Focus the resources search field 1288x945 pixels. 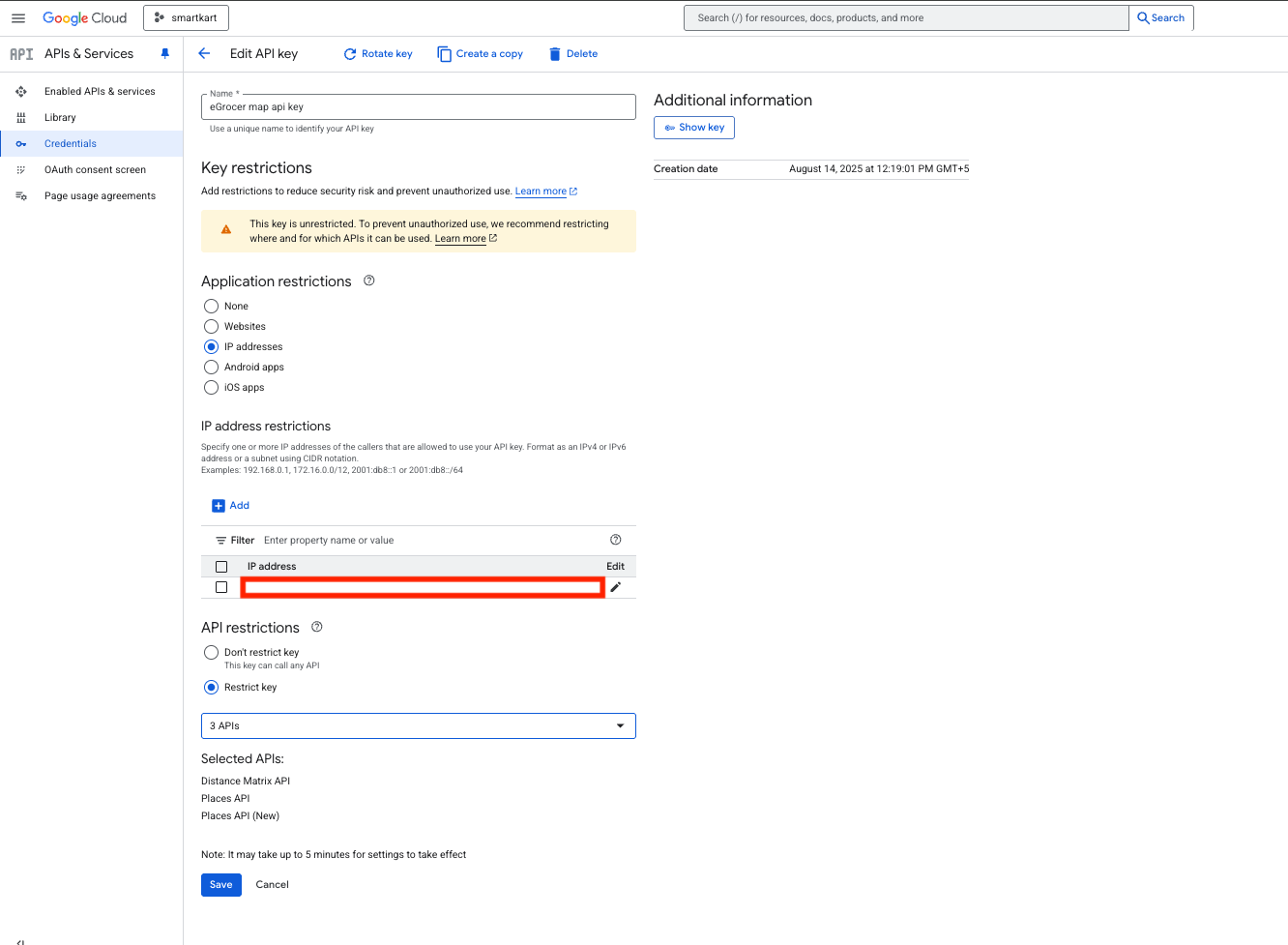[906, 17]
